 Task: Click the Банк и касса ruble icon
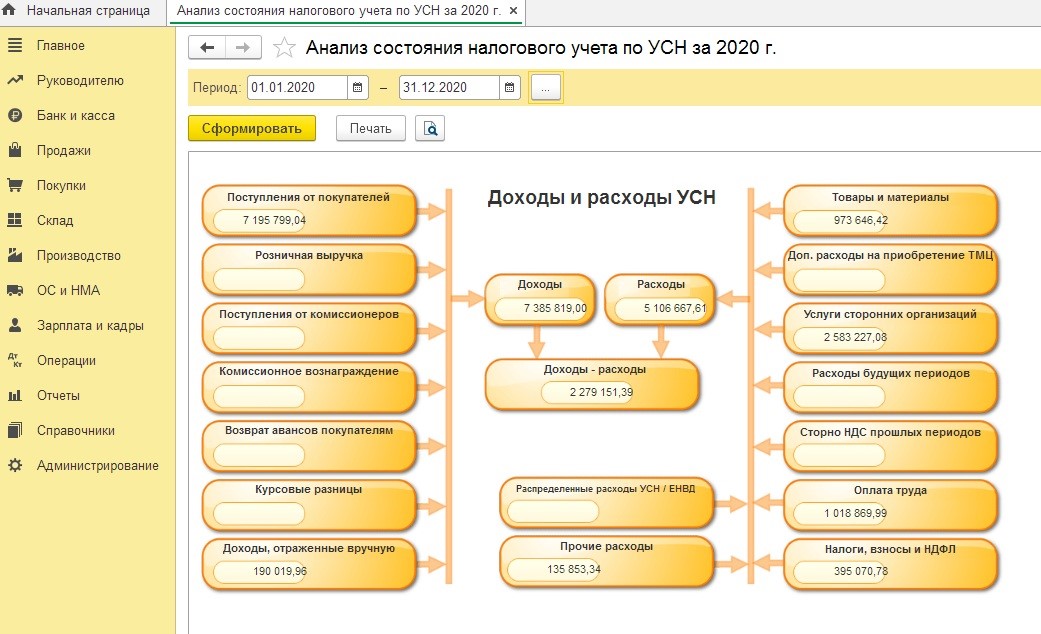pyautogui.click(x=15, y=116)
